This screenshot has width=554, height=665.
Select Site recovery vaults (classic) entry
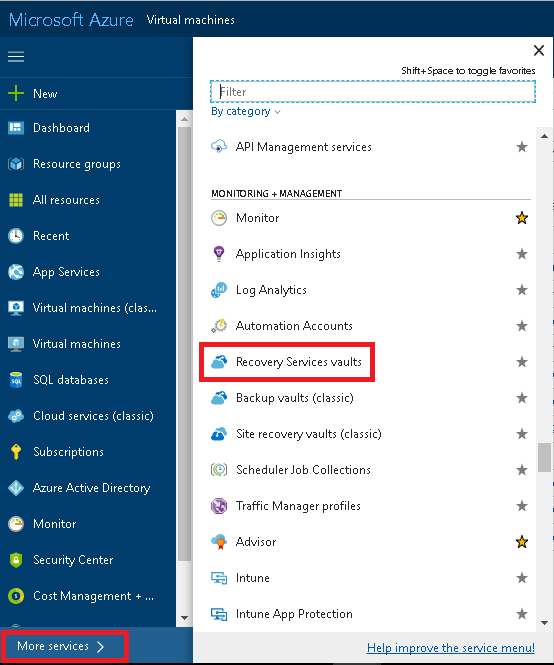point(308,434)
